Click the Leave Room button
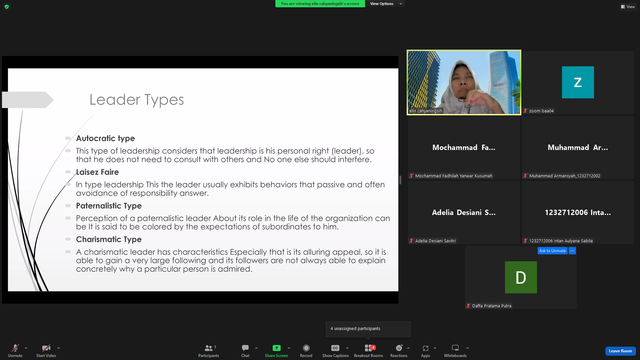Screen dimensions: 640x360 (620, 351)
